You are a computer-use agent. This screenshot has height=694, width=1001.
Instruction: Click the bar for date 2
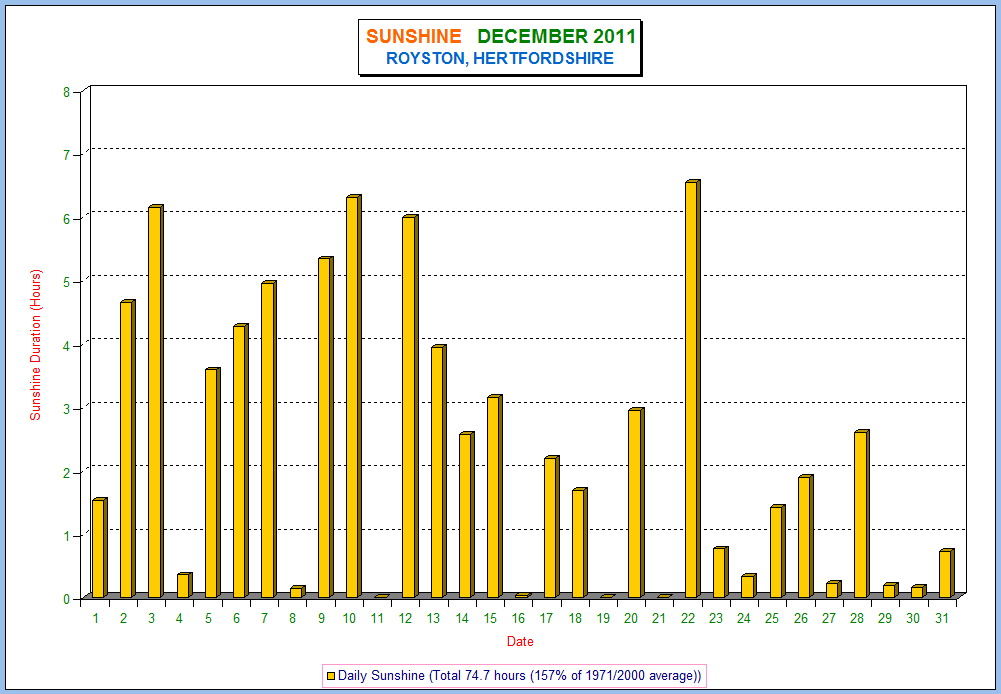pos(128,449)
